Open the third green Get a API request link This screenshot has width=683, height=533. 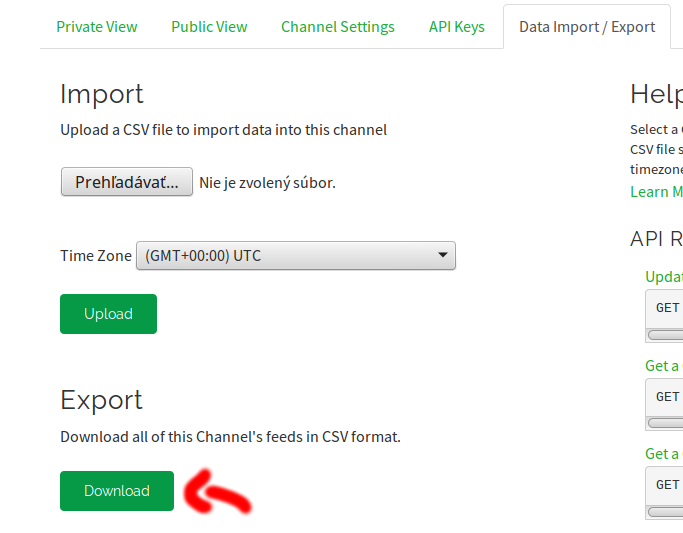(x=664, y=454)
